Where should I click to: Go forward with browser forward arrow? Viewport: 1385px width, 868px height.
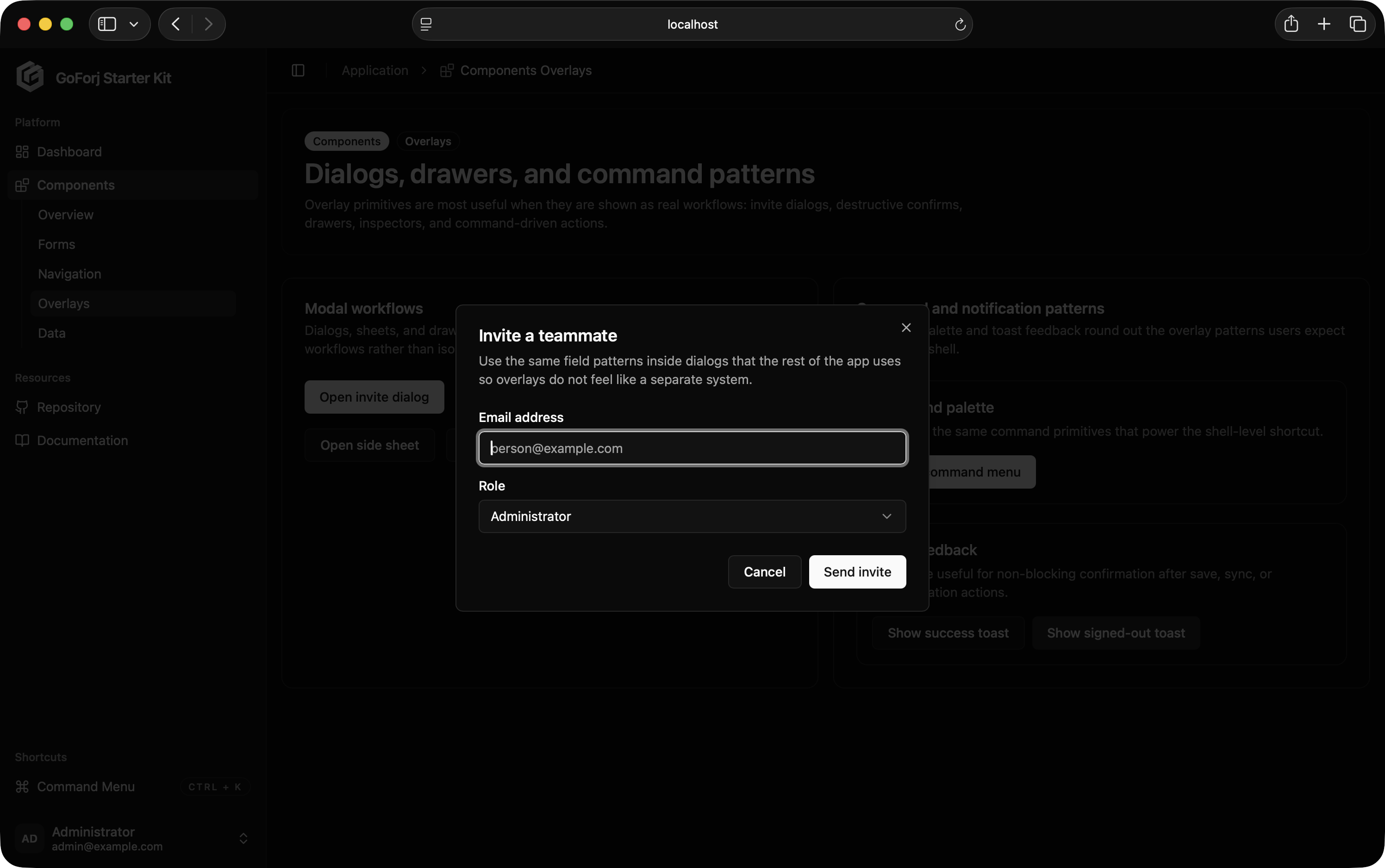click(208, 24)
